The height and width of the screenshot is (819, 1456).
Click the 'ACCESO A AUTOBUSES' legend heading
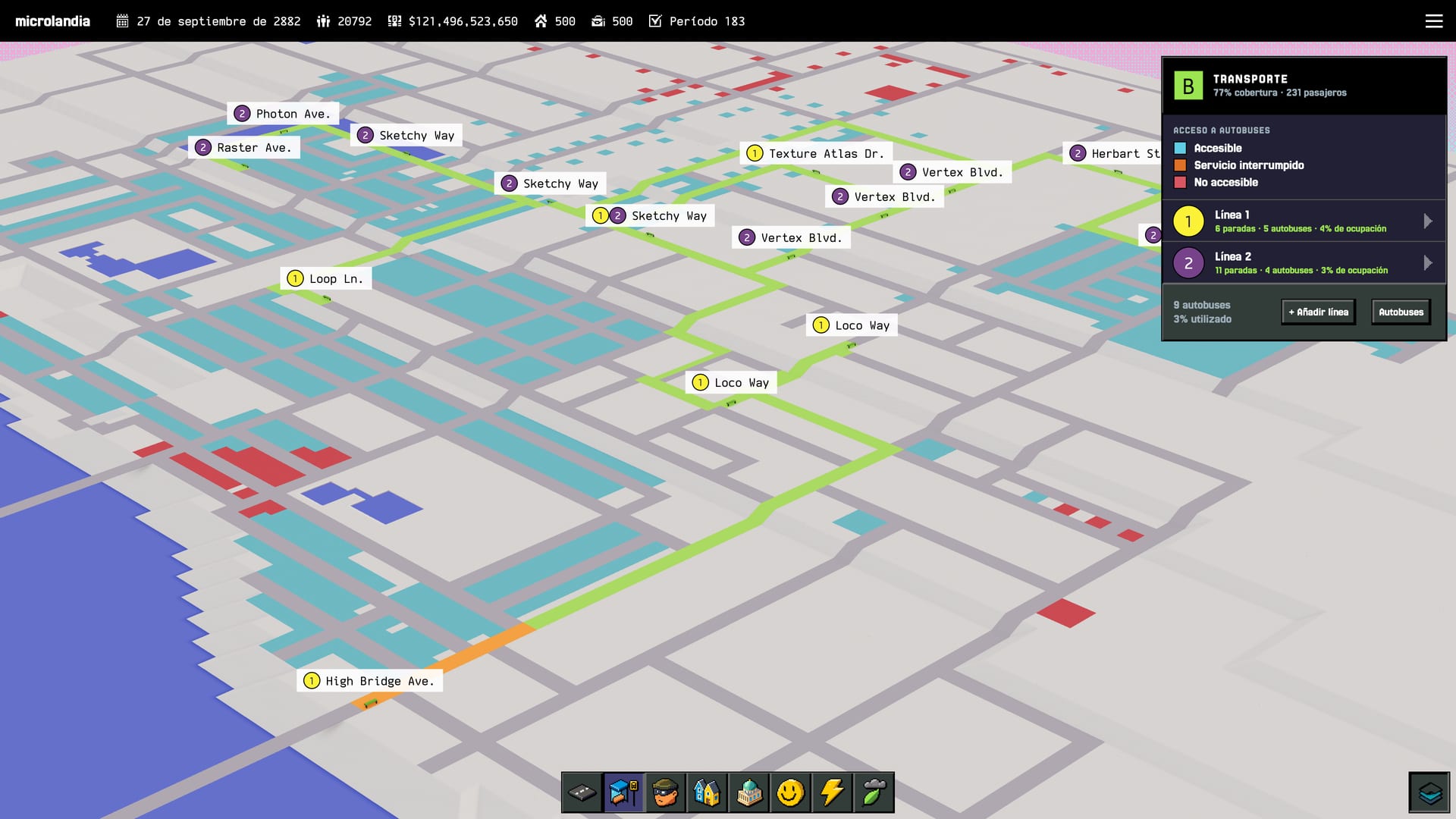pos(1221,130)
